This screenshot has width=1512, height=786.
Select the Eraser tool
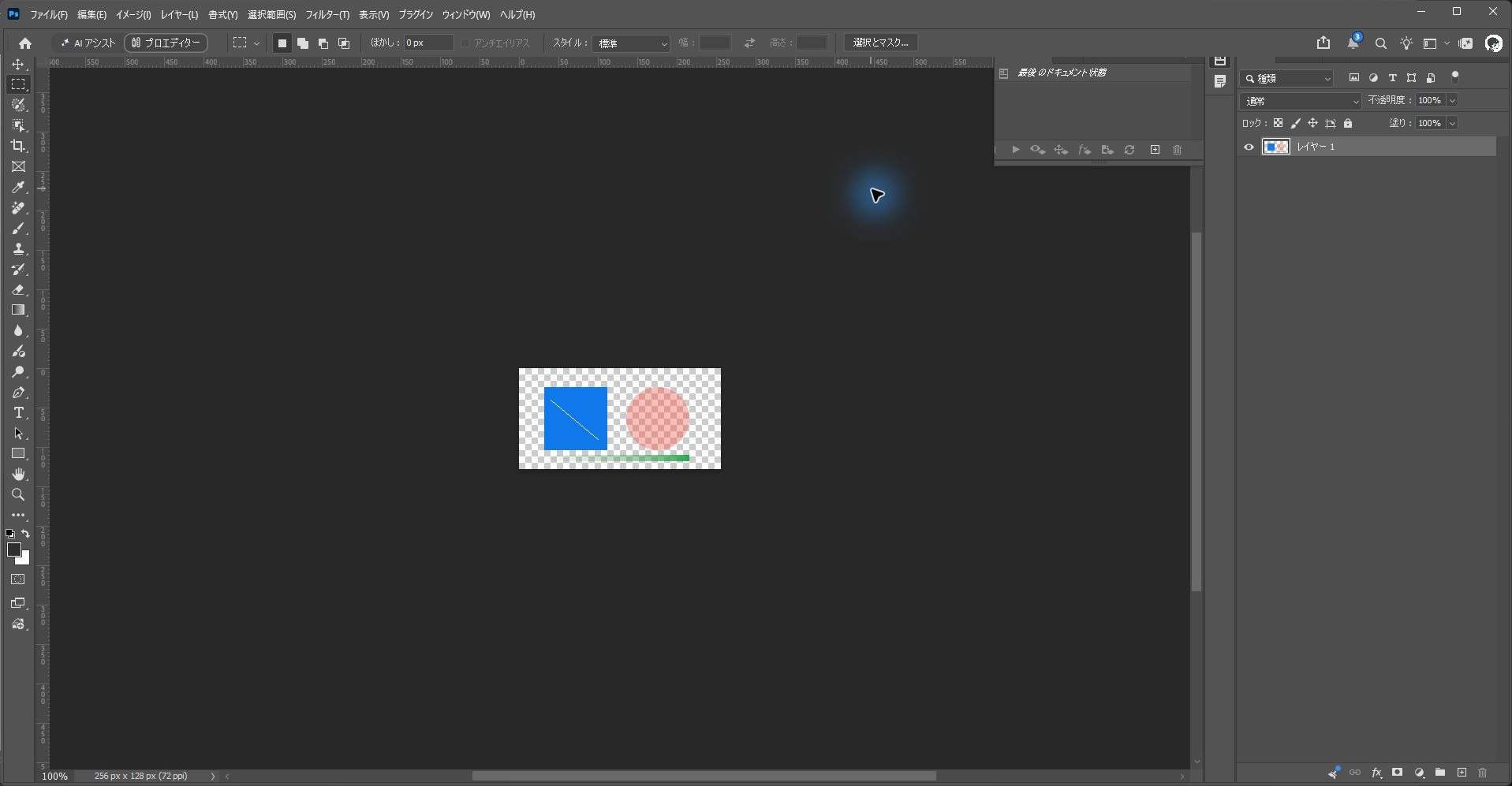point(18,290)
